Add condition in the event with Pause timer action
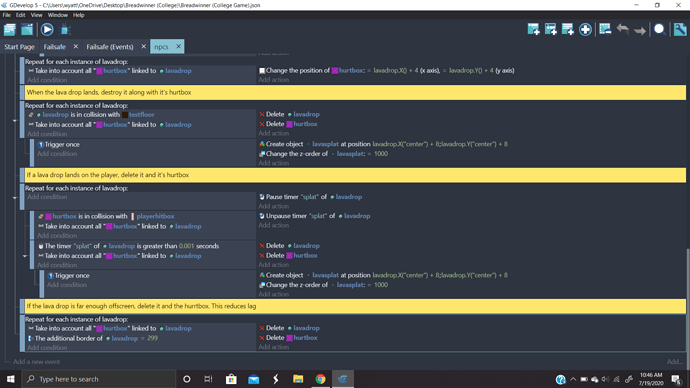The width and height of the screenshot is (690, 388). 47,197
